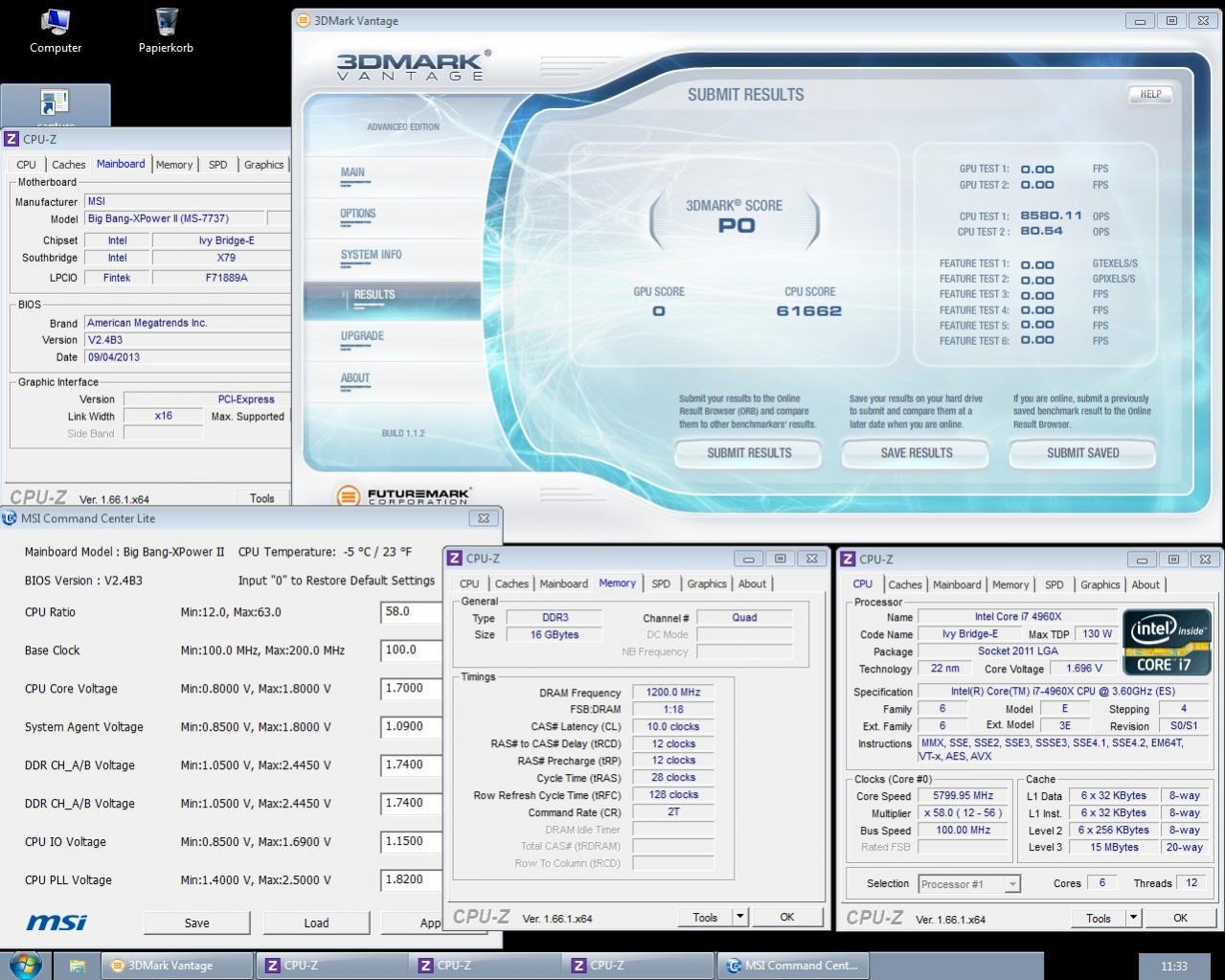Image resolution: width=1225 pixels, height=980 pixels.
Task: Open the SPD tab in Memory CPU-Z window
Action: click(x=661, y=583)
